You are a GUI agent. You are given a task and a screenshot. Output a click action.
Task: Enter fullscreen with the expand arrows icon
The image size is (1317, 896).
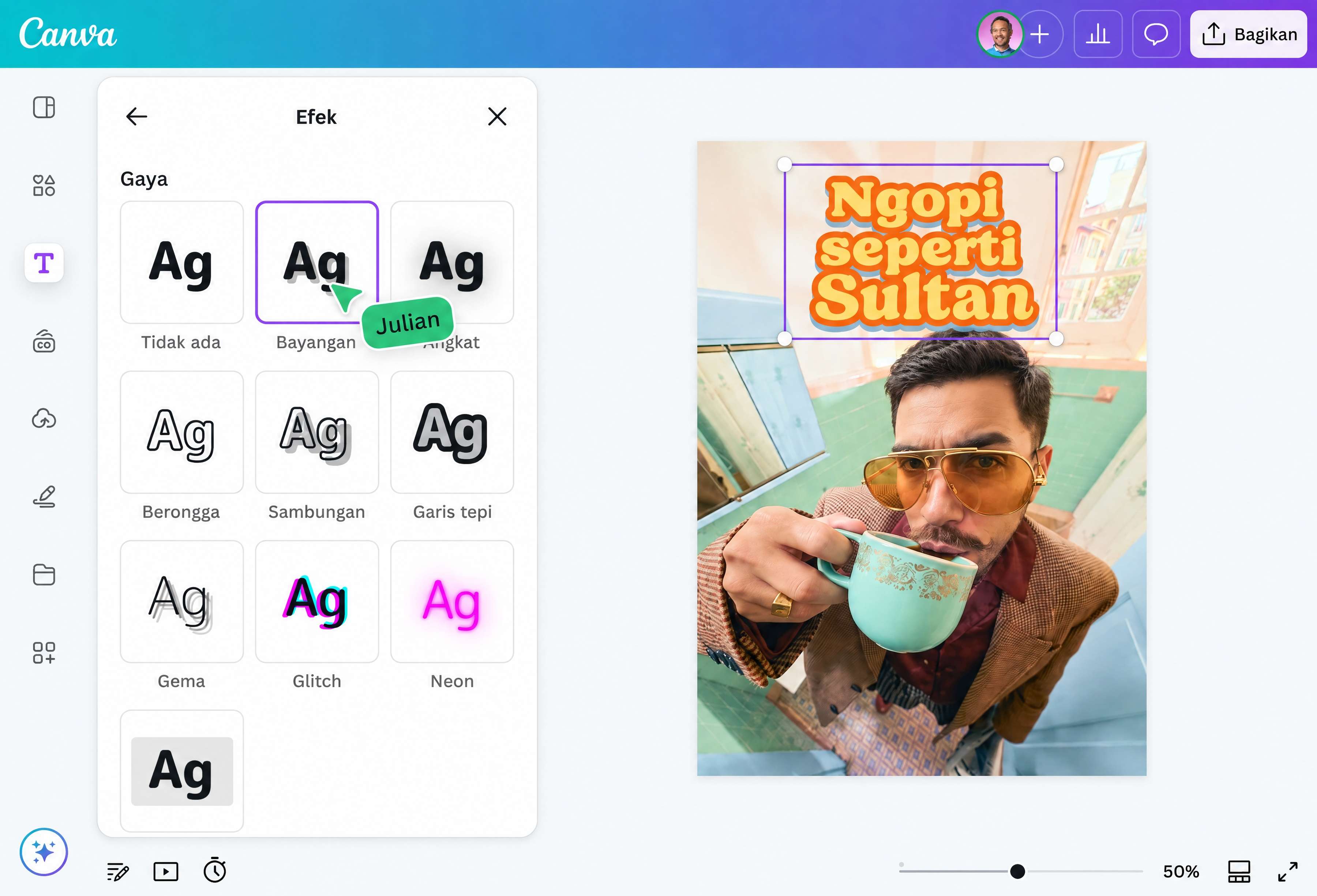1287,871
